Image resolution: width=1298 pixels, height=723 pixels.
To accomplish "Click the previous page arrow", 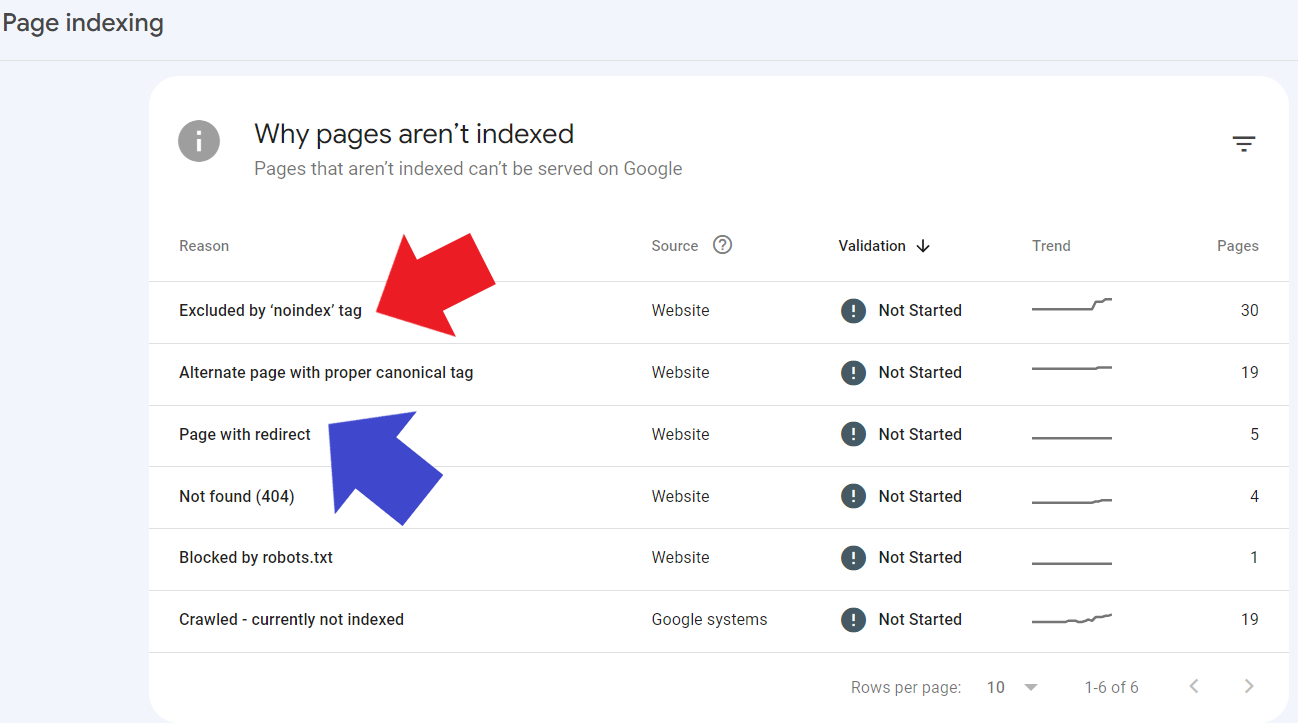I will pos(1193,686).
